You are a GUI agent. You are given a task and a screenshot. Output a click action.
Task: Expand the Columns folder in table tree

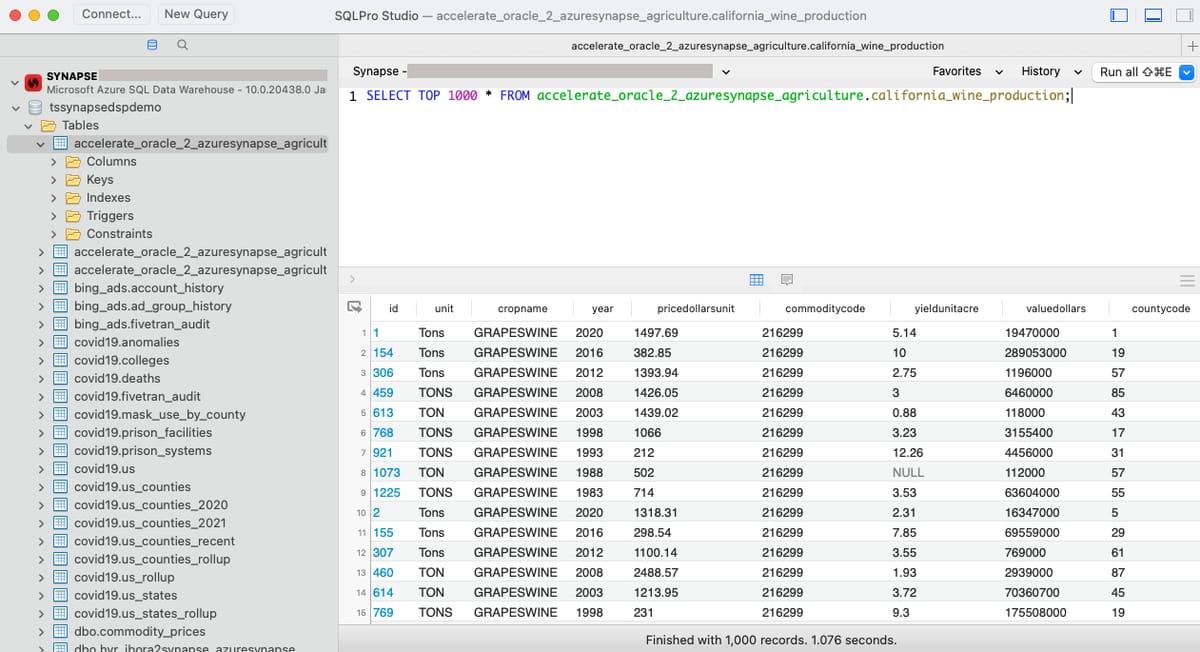[x=54, y=161]
